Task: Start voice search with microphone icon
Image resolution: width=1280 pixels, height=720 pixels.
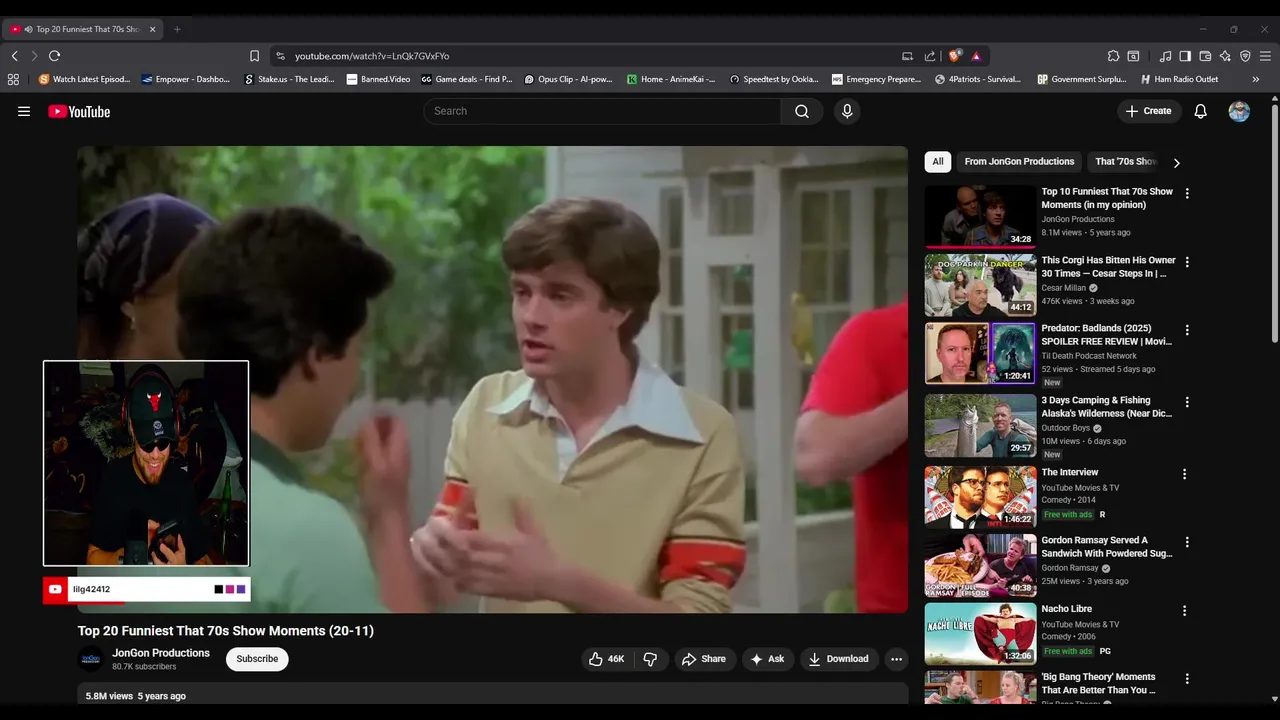Action: (847, 111)
